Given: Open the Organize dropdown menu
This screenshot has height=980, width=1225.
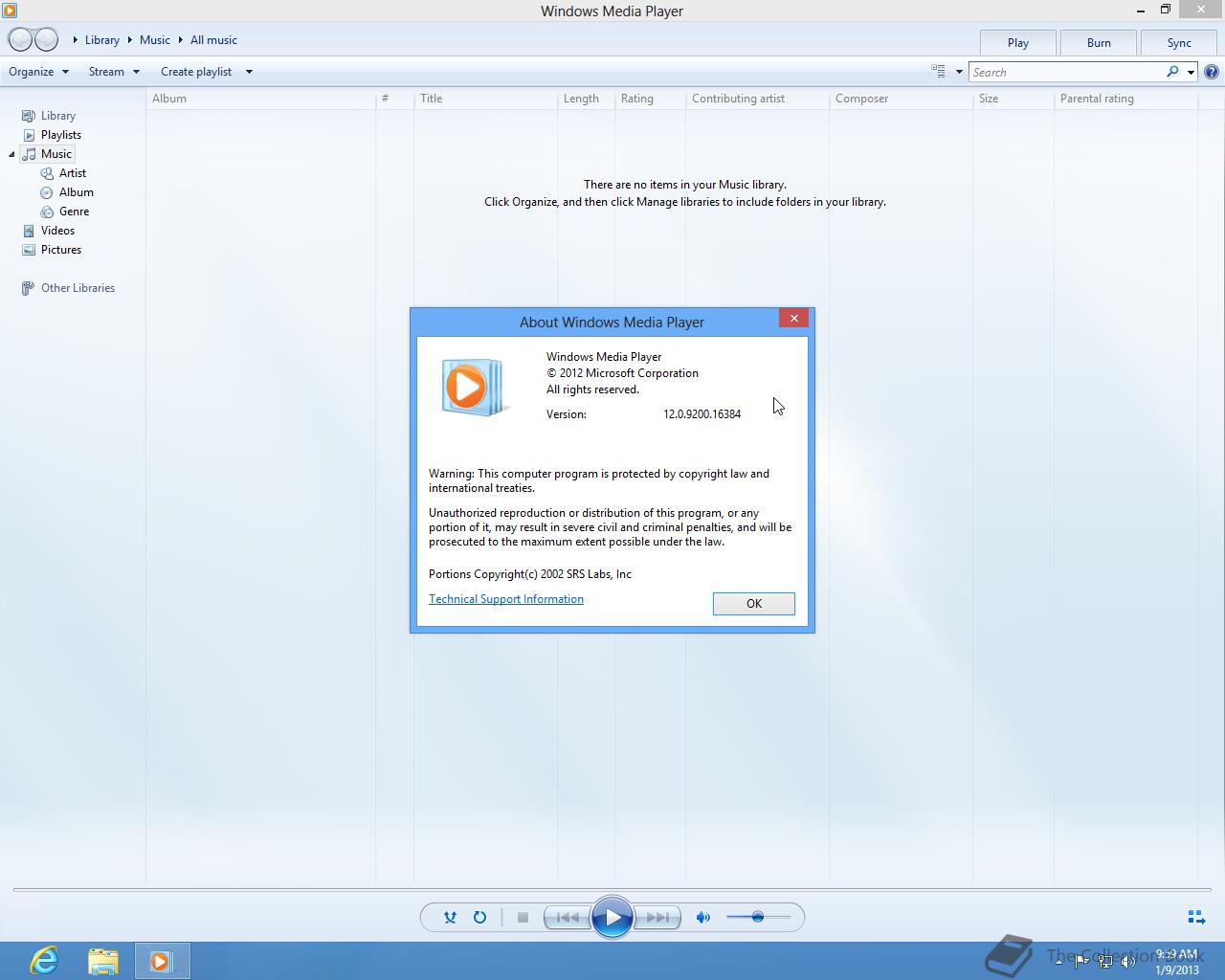Looking at the screenshot, I should point(38,72).
